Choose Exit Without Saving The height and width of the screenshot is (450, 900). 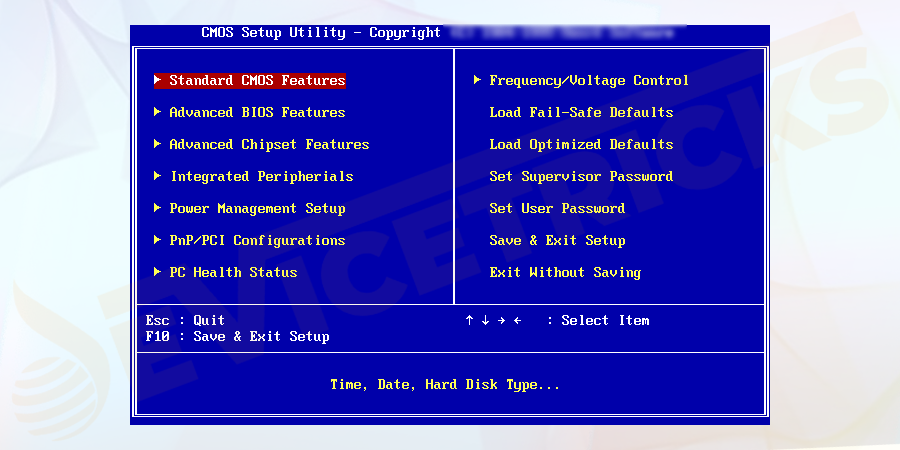coord(565,273)
